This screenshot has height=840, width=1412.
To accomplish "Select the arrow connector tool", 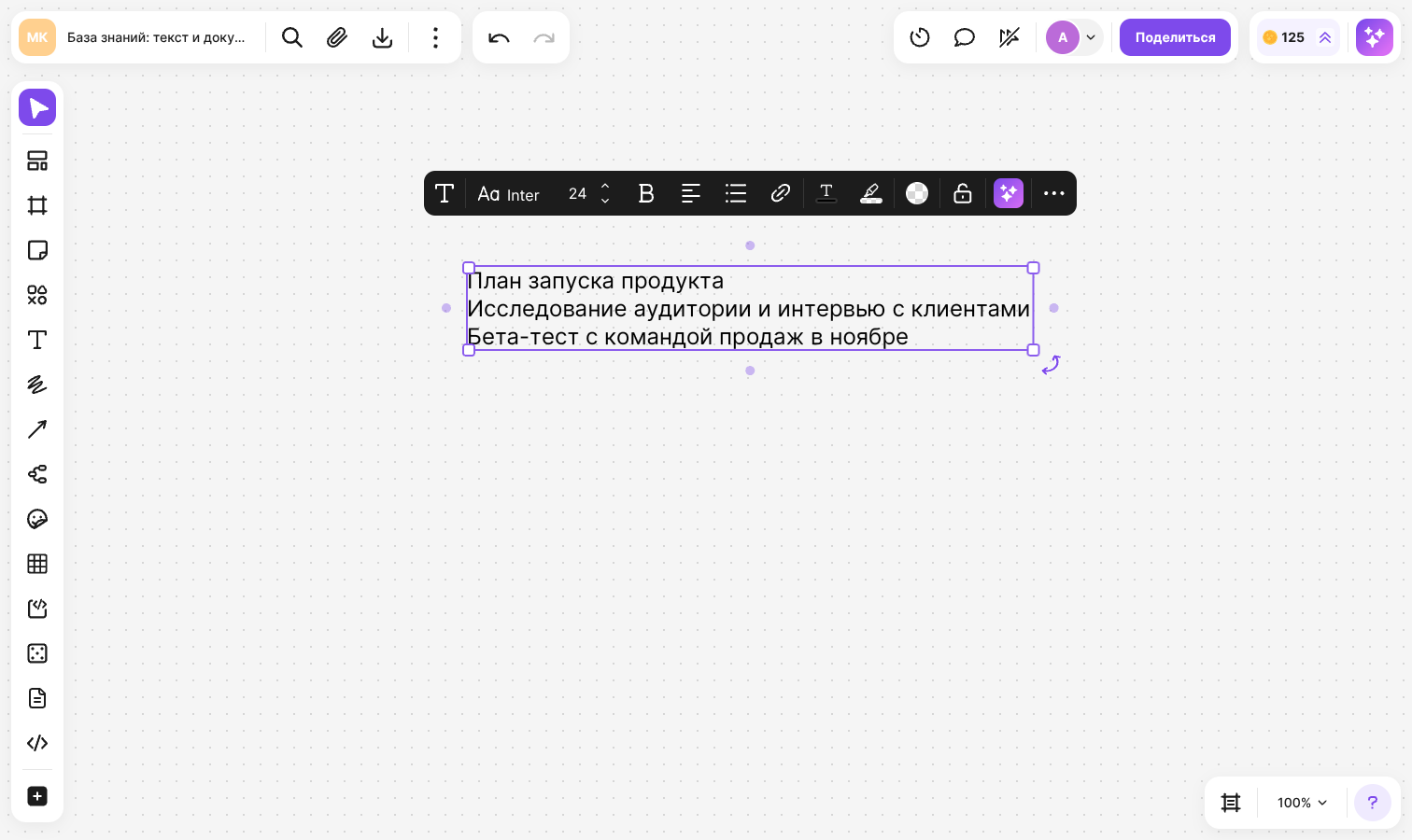I will [37, 429].
